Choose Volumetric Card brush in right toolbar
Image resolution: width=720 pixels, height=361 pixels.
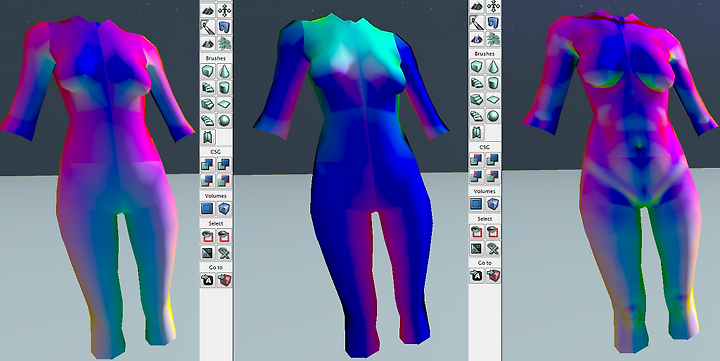(477, 133)
